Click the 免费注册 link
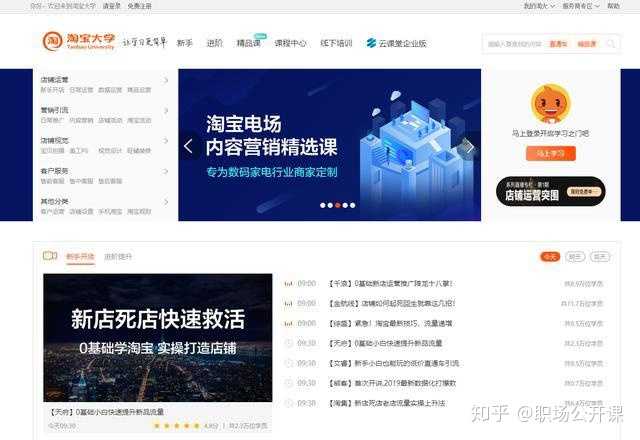Viewport: 640px width, 440px height. (x=139, y=6)
